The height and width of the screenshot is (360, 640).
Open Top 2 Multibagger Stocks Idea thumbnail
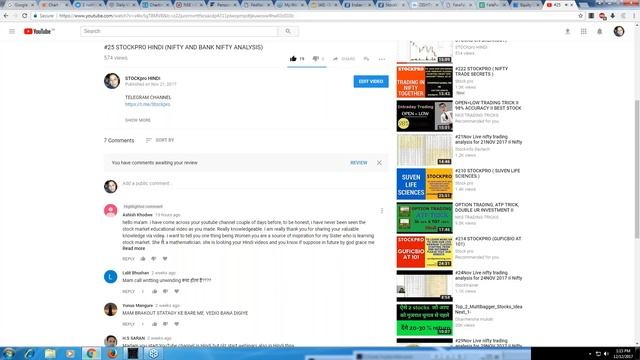click(424, 320)
